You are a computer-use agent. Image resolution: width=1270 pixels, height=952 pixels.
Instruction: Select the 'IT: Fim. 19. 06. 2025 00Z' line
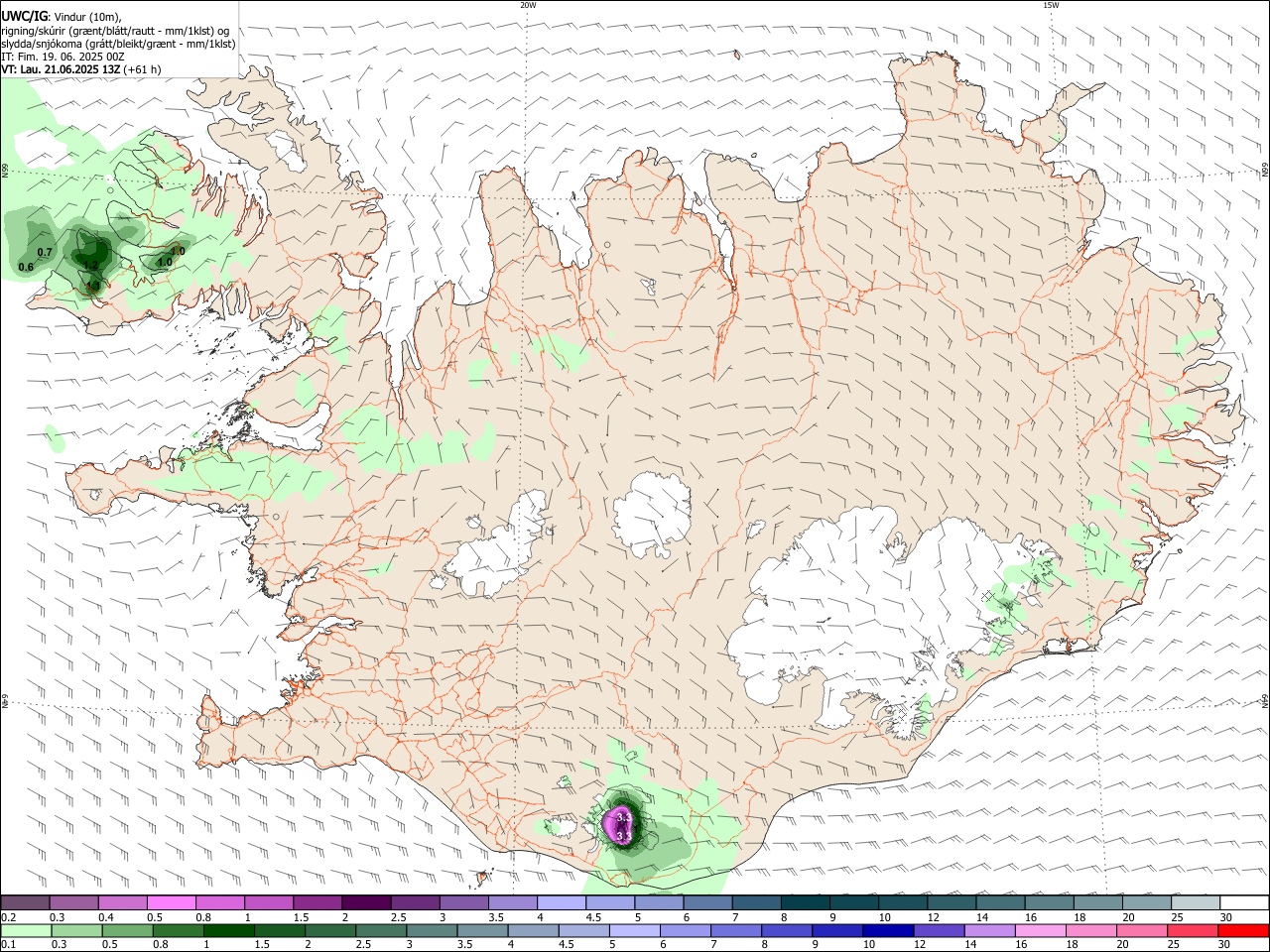pos(63,57)
